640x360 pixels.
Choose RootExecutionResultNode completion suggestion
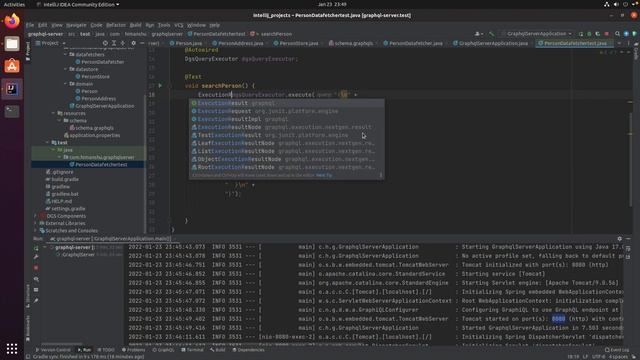[287, 167]
